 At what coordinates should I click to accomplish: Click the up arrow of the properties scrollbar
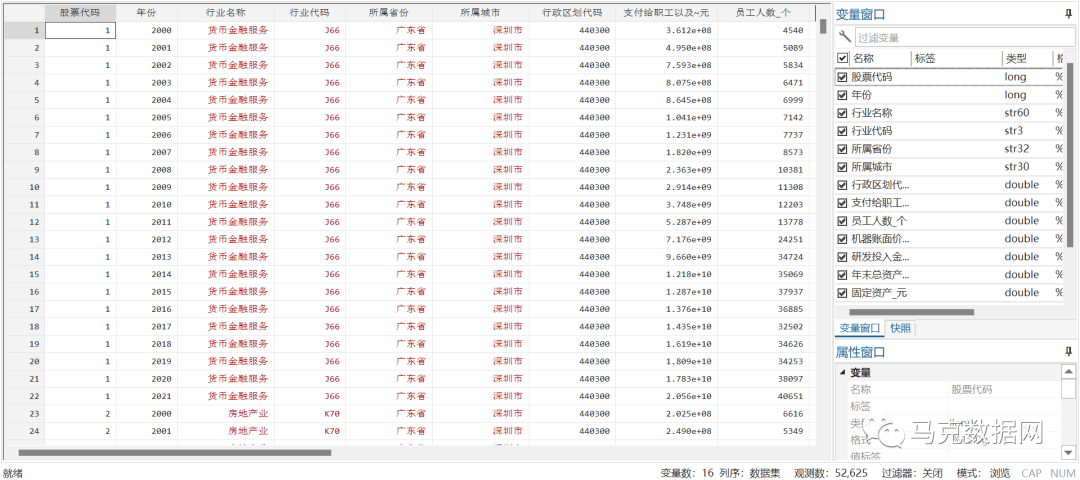(1068, 372)
